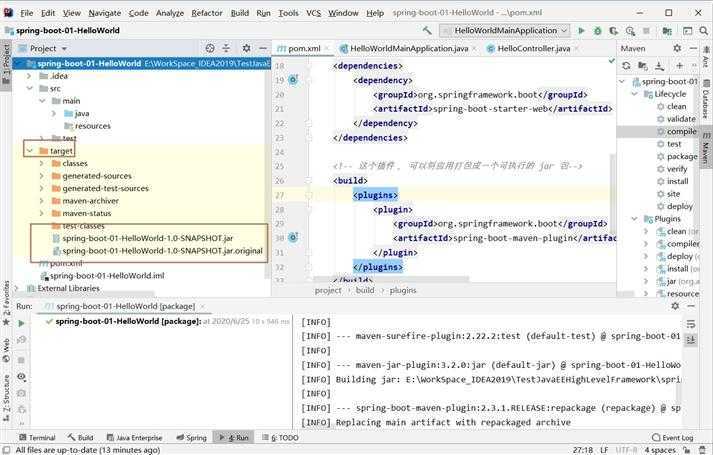
Task: Open the TODO tool window
Action: pos(280,438)
